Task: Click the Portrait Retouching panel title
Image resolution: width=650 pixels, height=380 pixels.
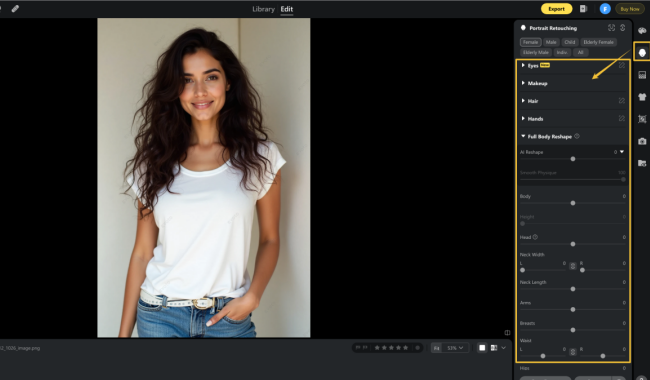Action: click(553, 28)
